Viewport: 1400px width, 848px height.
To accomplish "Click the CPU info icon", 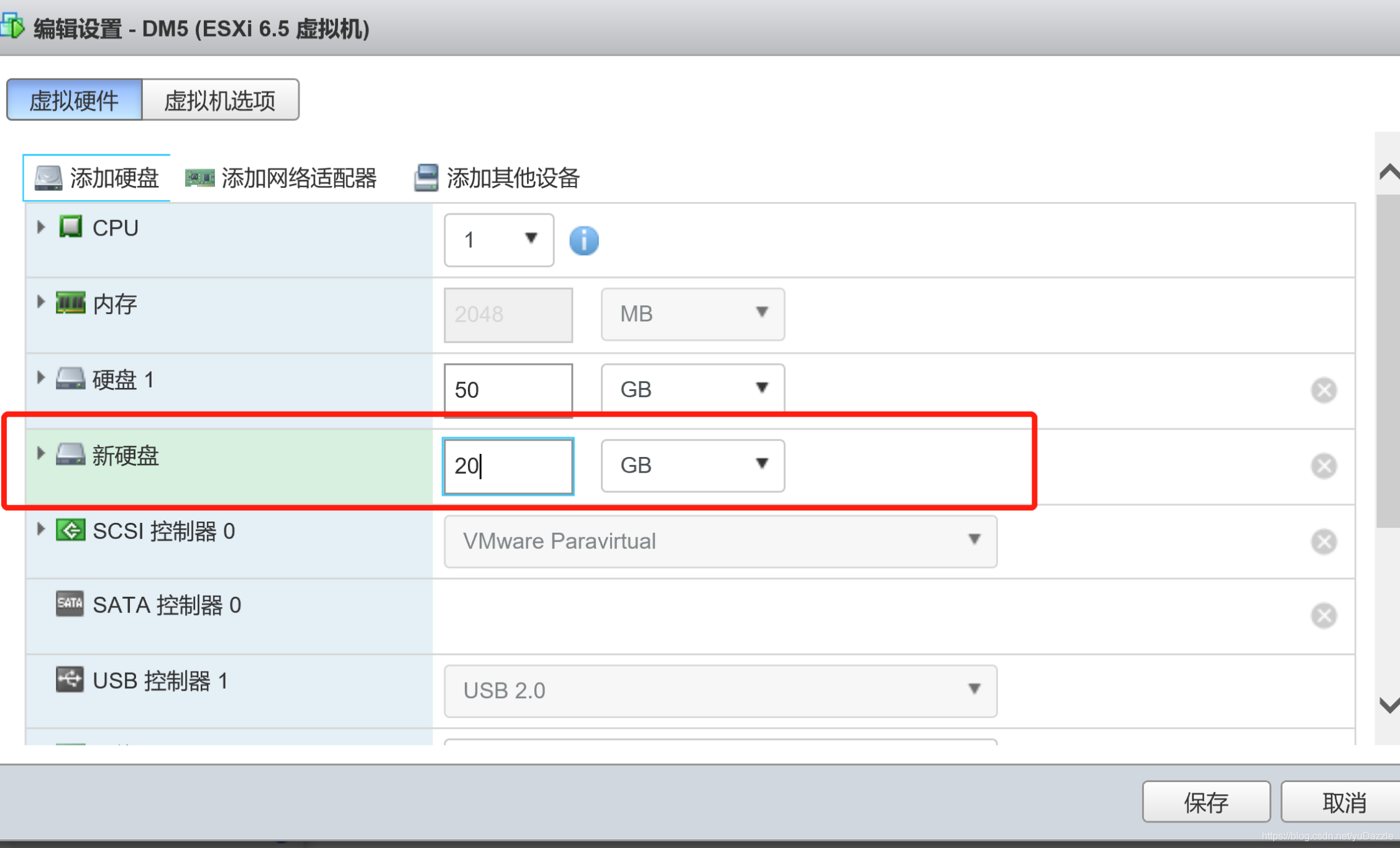I will [x=583, y=241].
